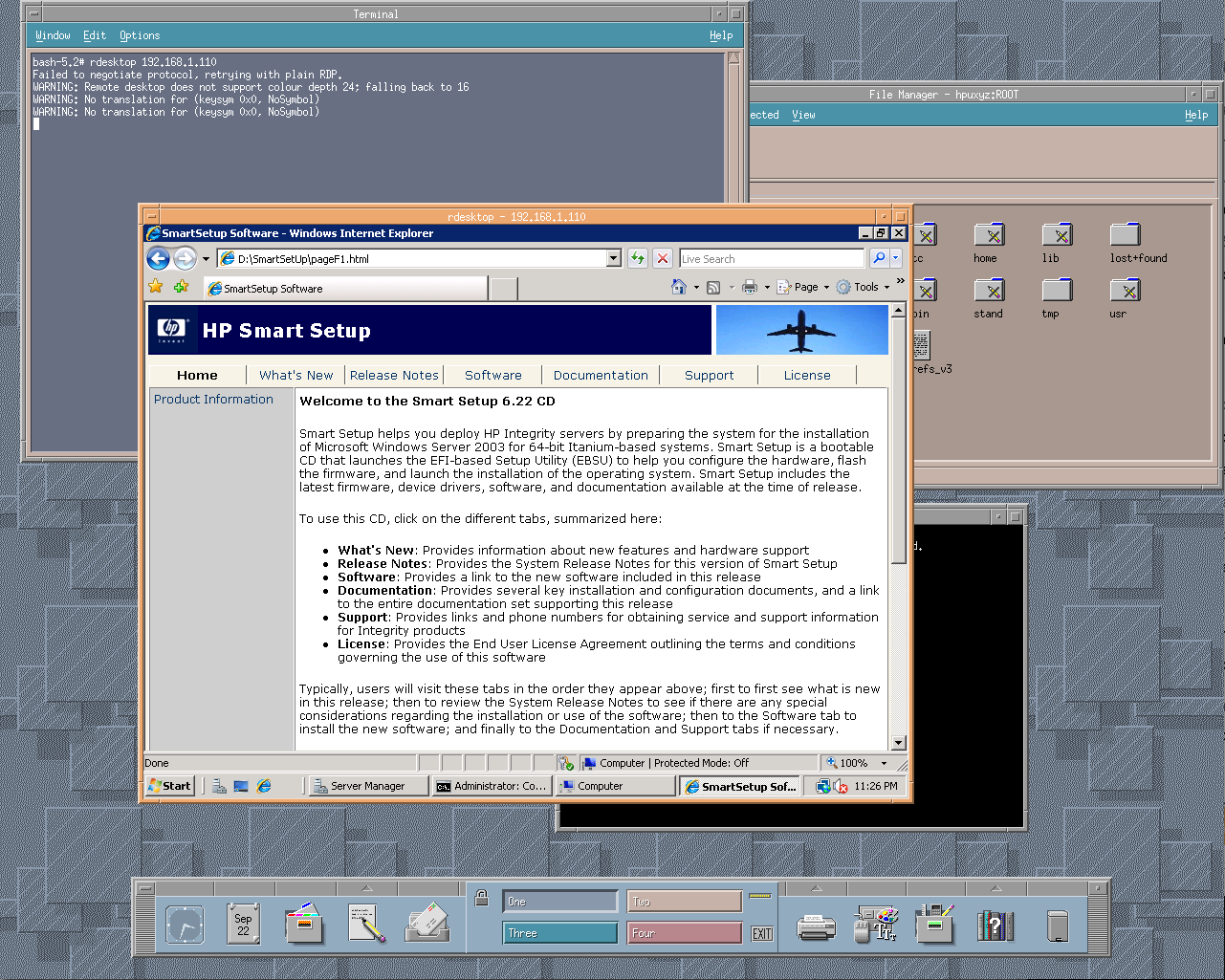Switch to workspace Three
Image resolution: width=1225 pixels, height=980 pixels.
(559, 932)
